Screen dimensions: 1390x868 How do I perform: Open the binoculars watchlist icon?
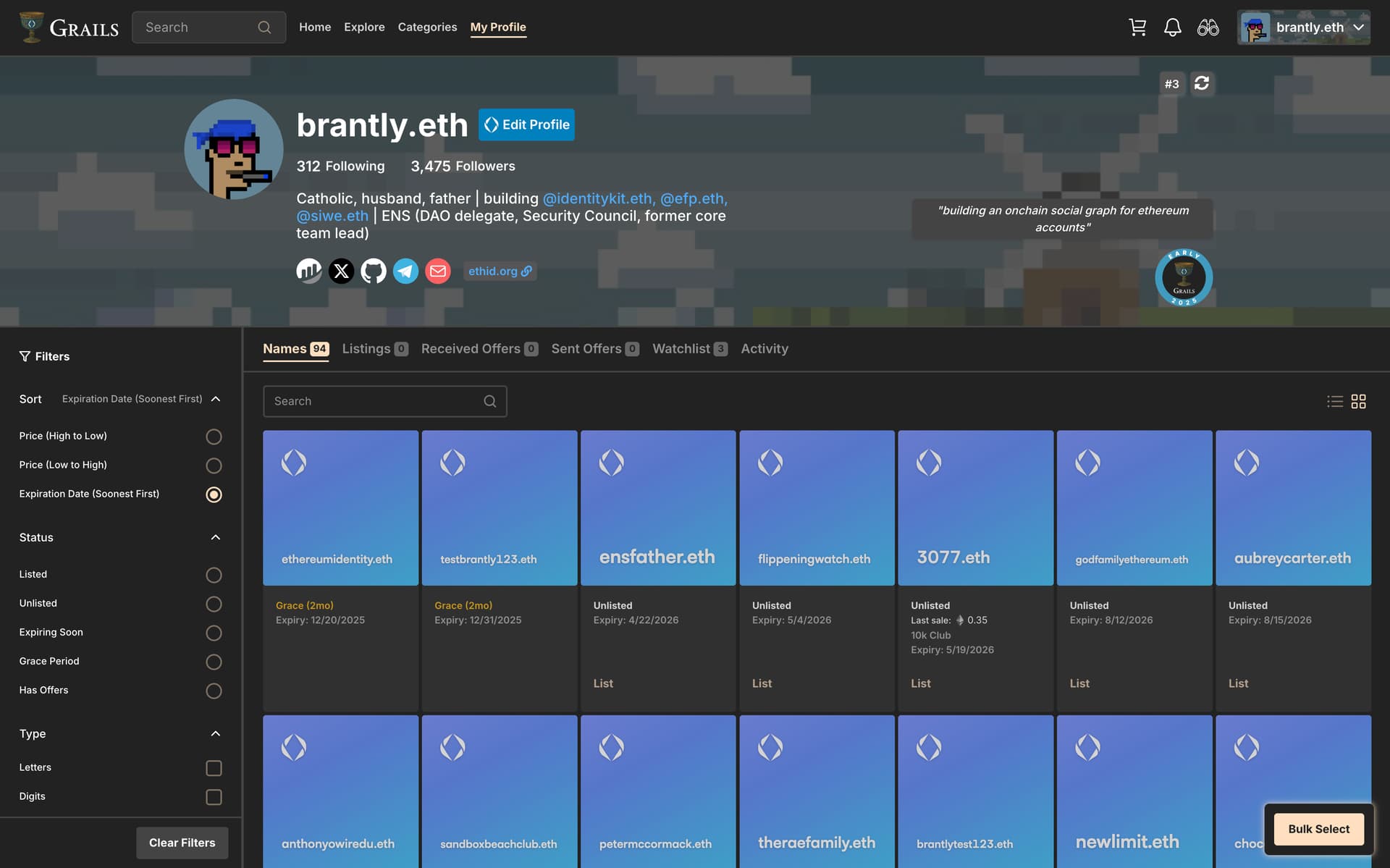pyautogui.click(x=1208, y=28)
